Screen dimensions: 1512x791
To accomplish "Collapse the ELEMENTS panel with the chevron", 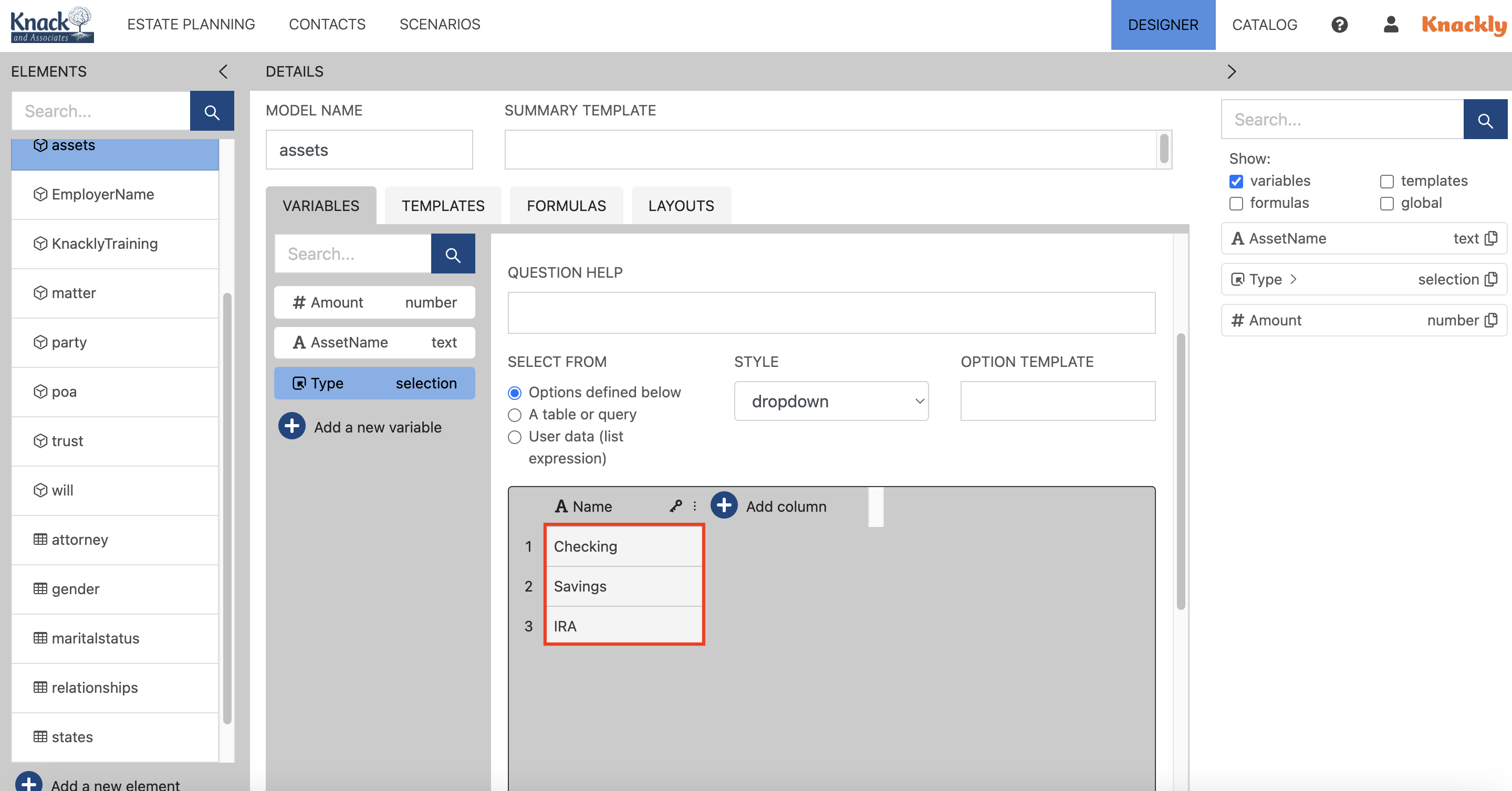I will 223,71.
